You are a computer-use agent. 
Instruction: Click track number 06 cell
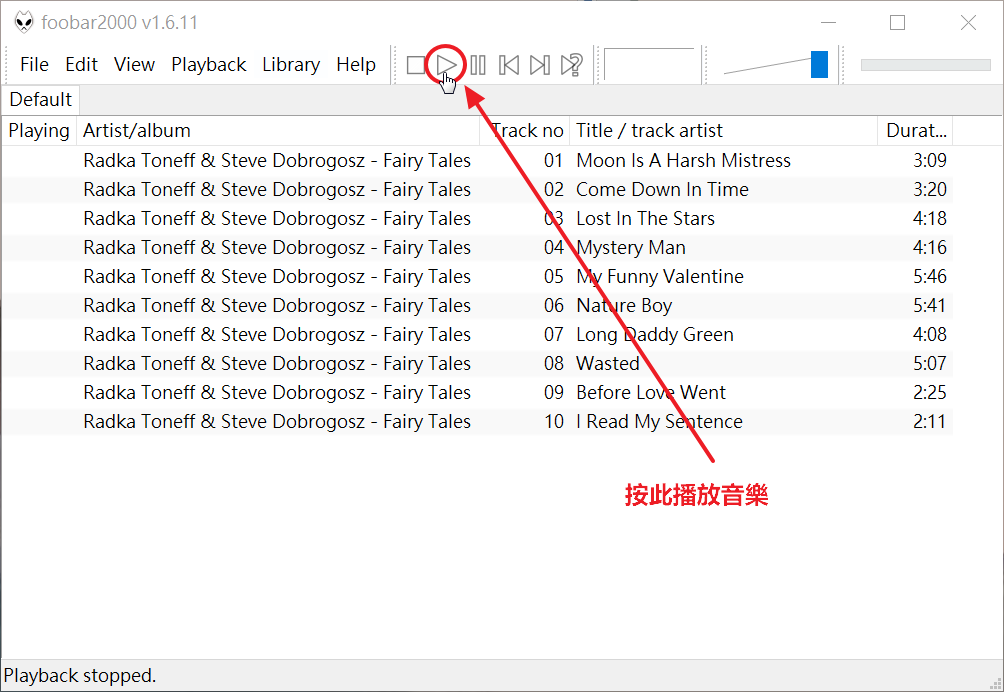point(554,305)
